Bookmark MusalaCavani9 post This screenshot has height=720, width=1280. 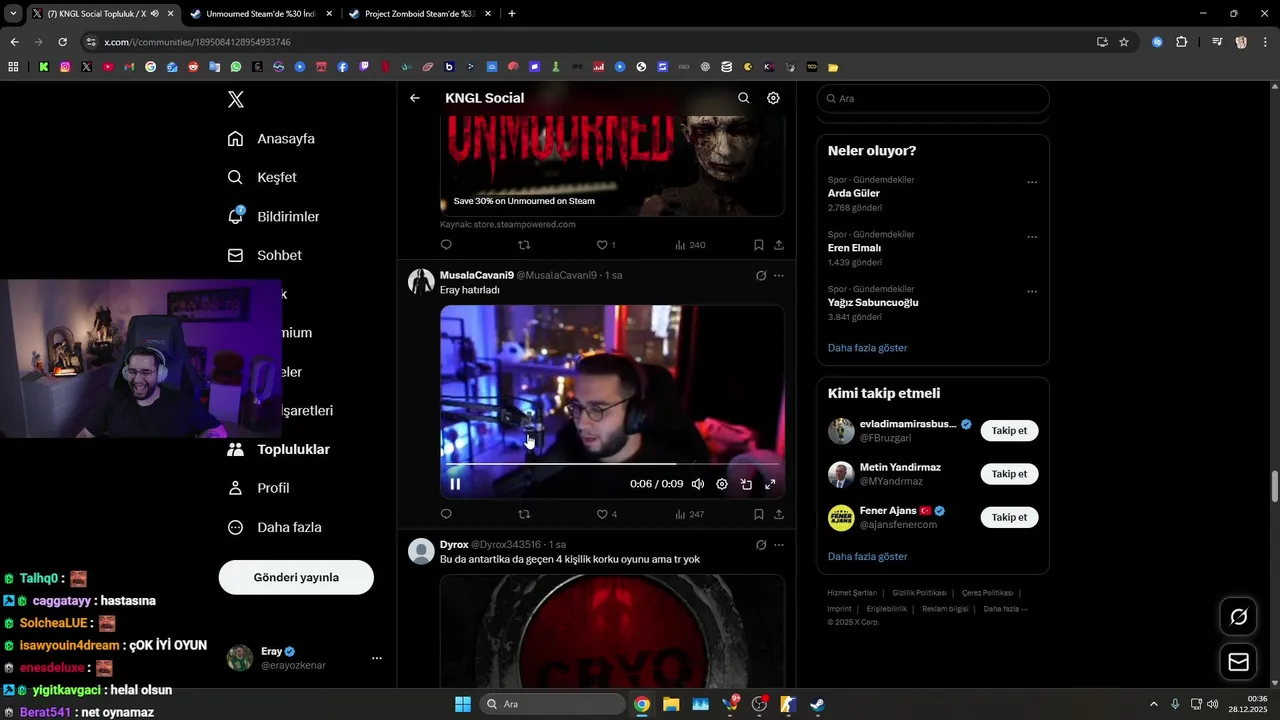pyautogui.click(x=759, y=514)
